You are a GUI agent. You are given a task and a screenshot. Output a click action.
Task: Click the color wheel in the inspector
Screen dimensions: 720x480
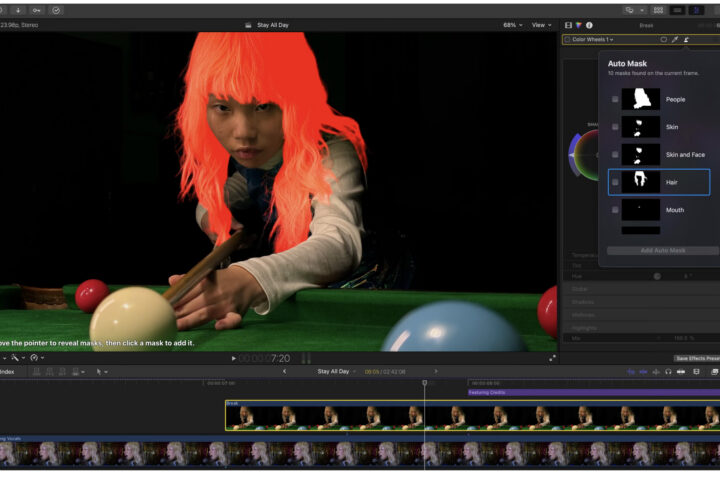pyautogui.click(x=588, y=155)
